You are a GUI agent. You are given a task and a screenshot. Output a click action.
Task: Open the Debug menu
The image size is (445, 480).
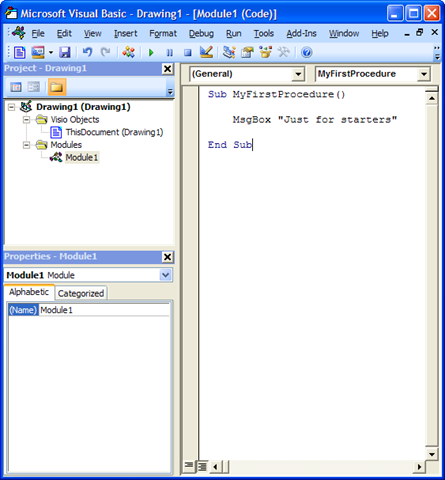(201, 34)
